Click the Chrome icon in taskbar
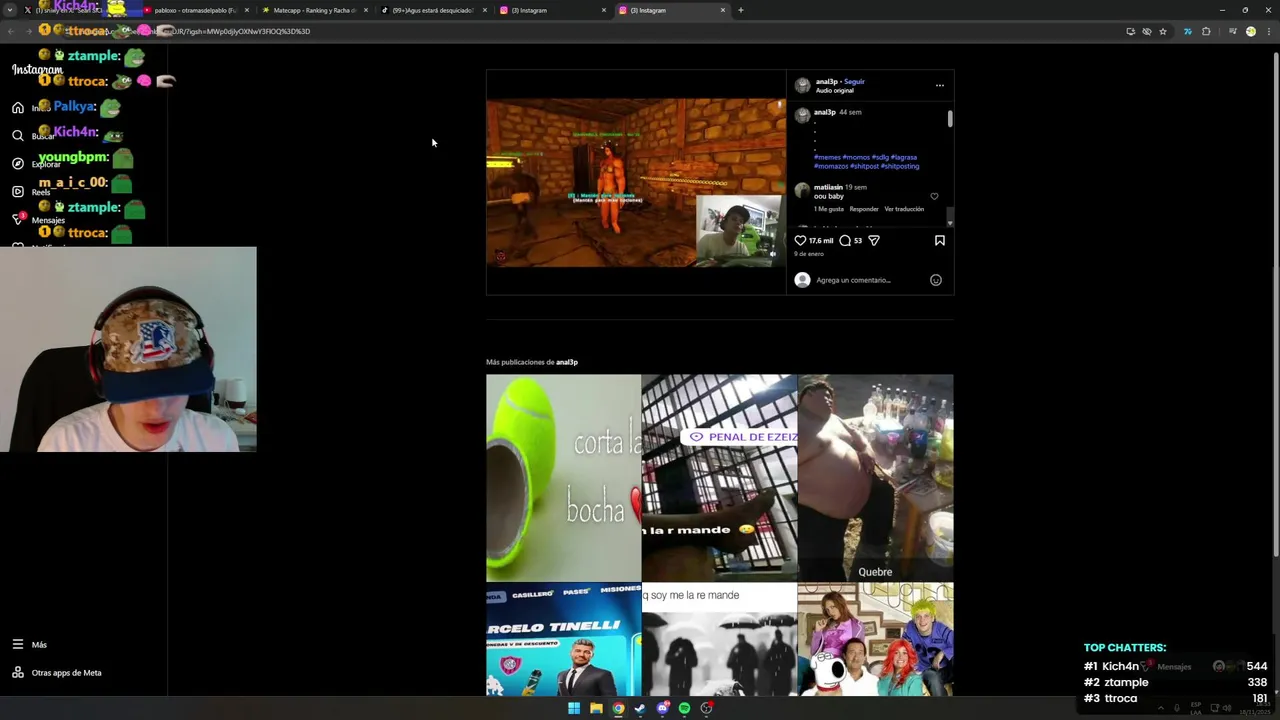This screenshot has height=720, width=1280. (x=618, y=708)
